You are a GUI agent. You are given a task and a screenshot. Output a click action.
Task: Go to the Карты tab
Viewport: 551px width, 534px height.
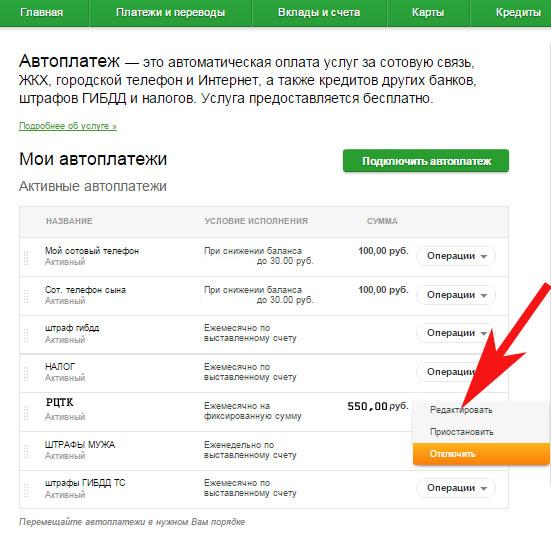(x=428, y=13)
